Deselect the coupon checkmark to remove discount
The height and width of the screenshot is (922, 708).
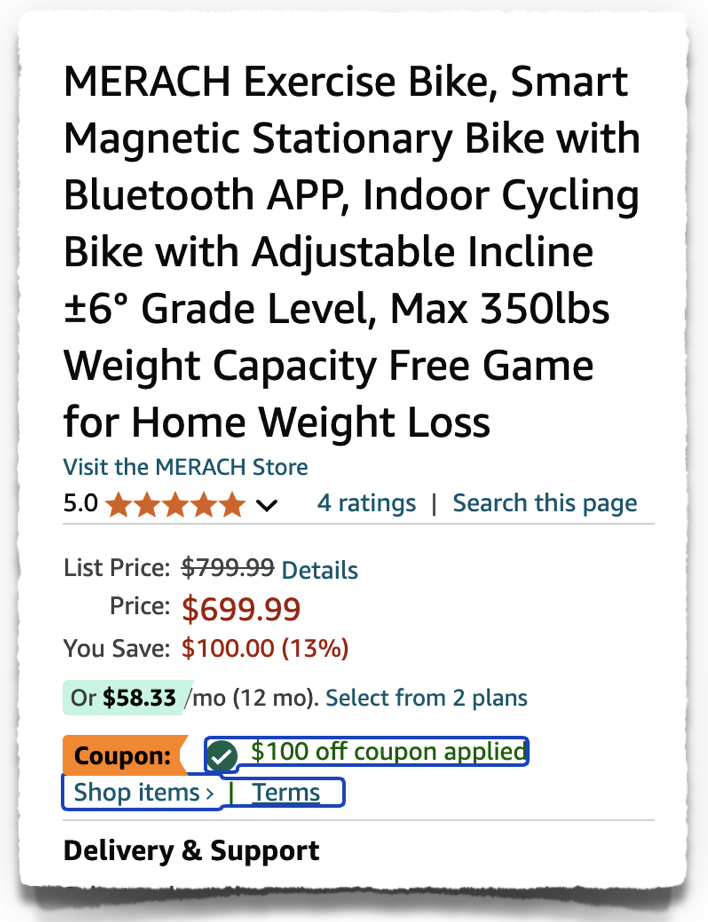click(220, 755)
